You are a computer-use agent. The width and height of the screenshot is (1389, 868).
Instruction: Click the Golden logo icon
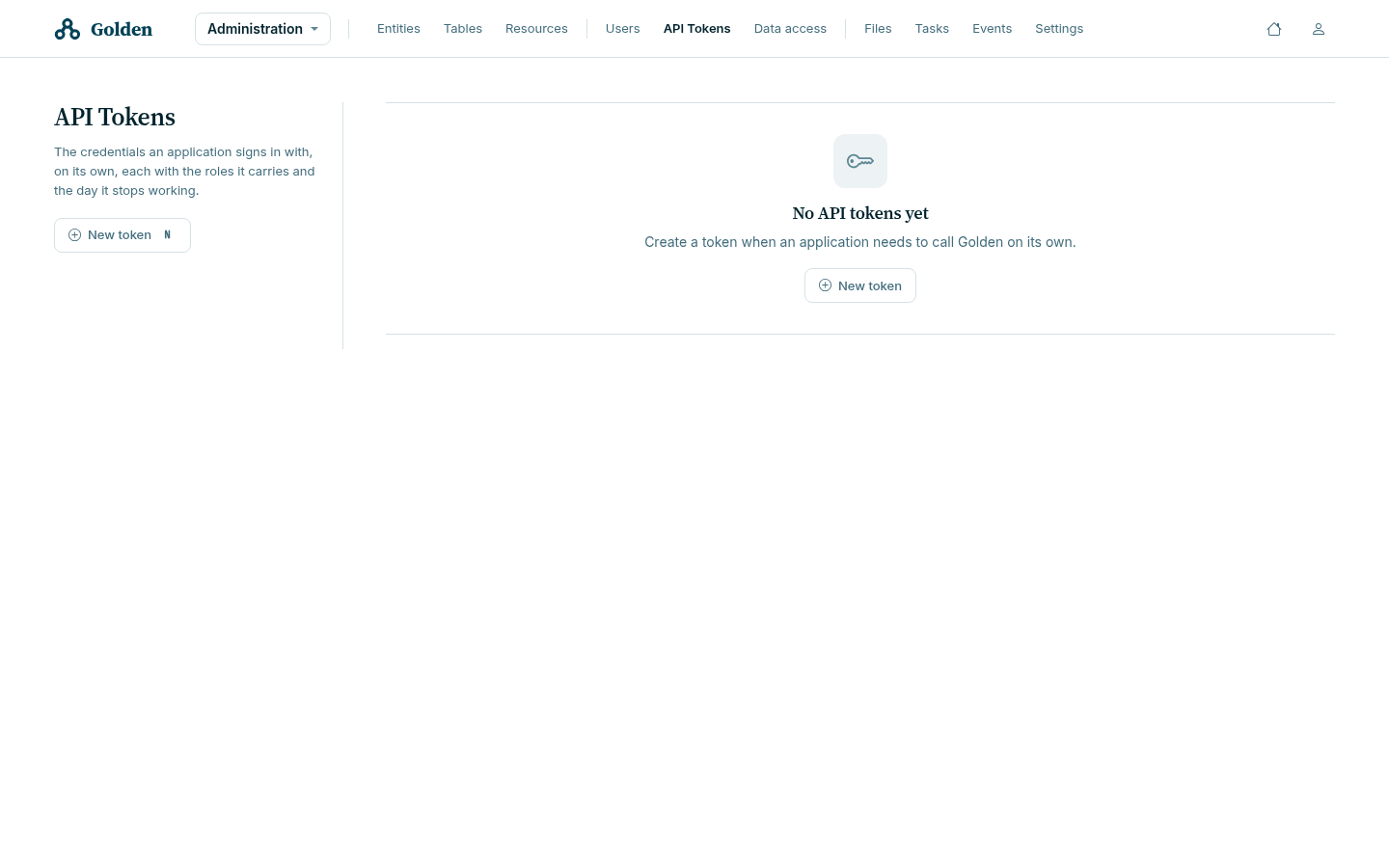pos(68,29)
